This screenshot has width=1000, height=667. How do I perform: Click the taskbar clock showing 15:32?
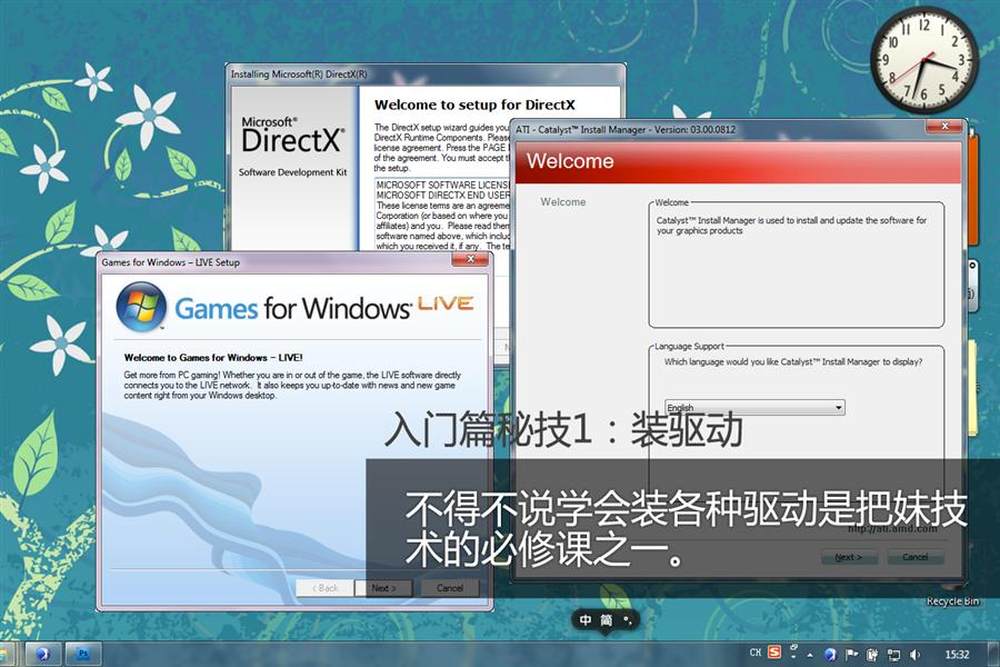click(x=957, y=654)
